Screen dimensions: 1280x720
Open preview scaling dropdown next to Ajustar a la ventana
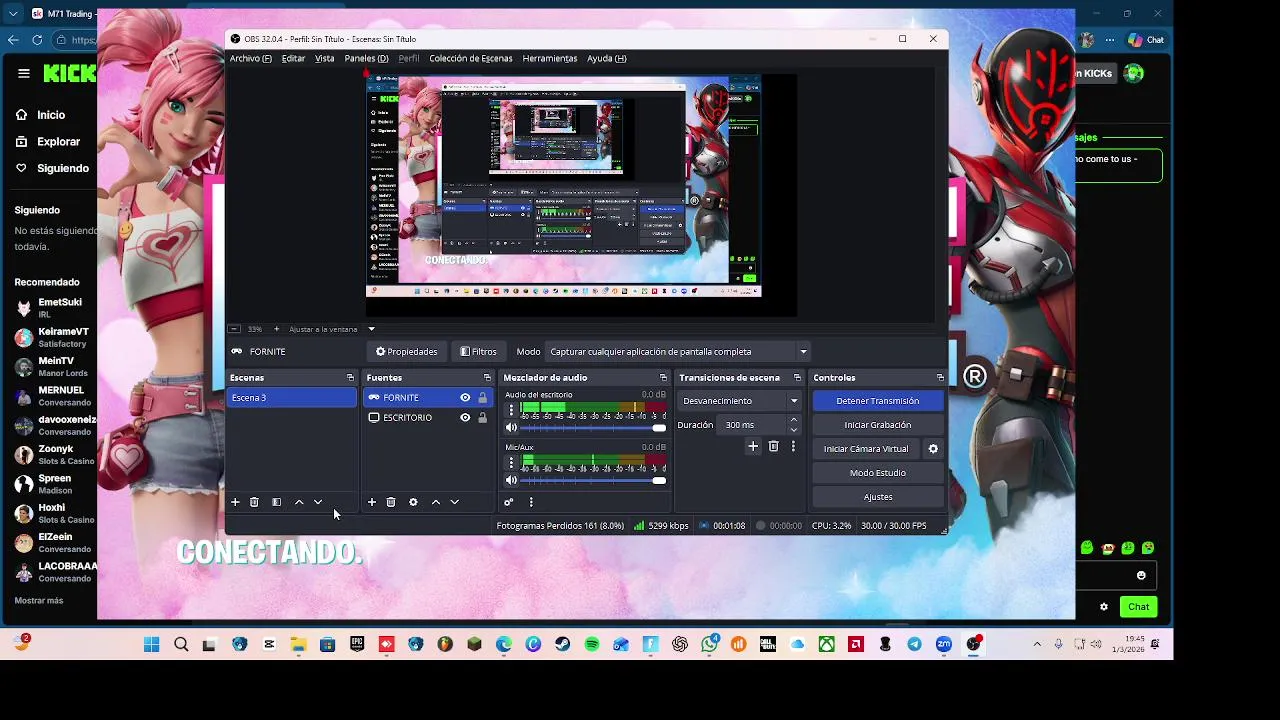(371, 329)
